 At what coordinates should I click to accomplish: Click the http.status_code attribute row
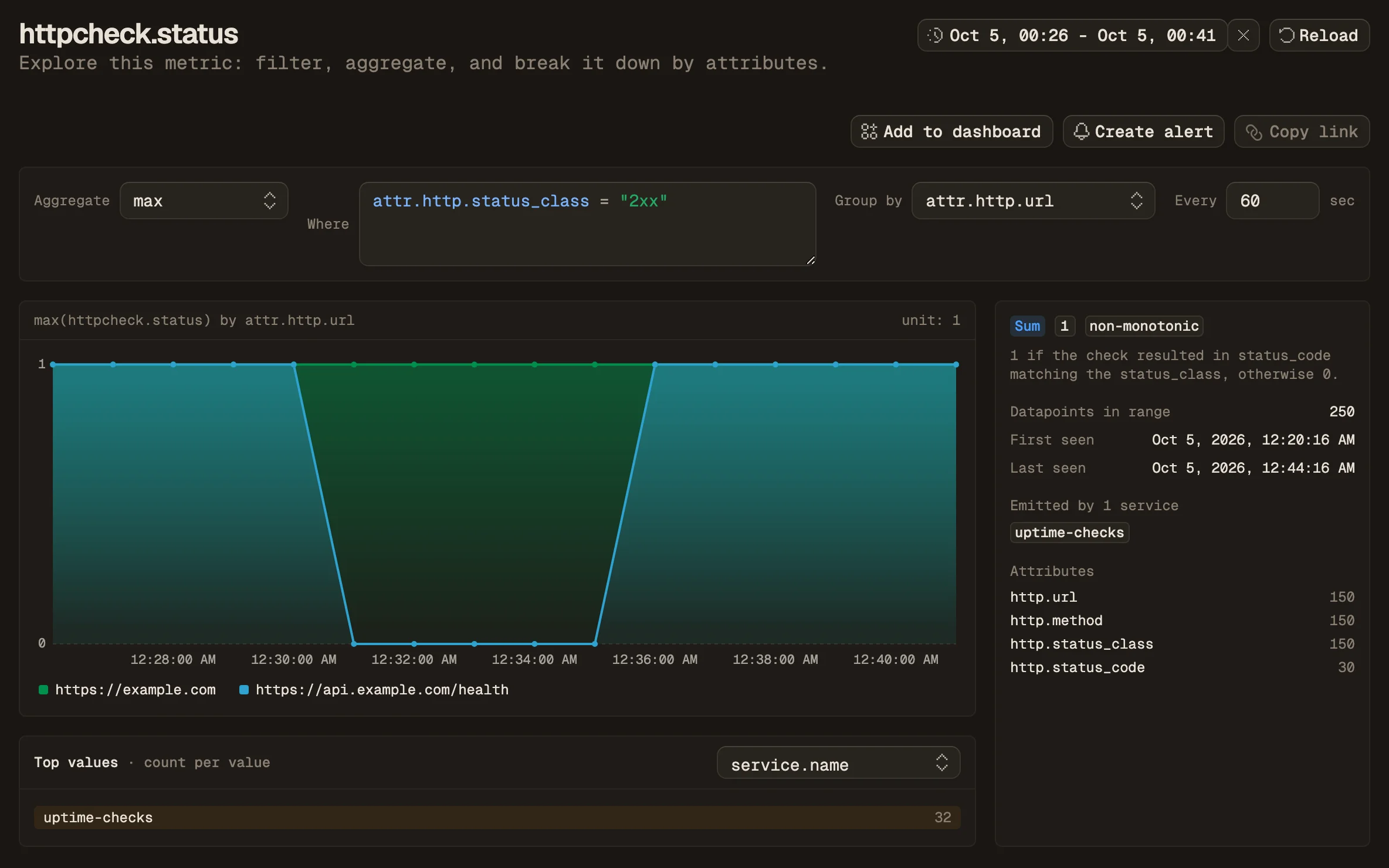tap(1182, 667)
